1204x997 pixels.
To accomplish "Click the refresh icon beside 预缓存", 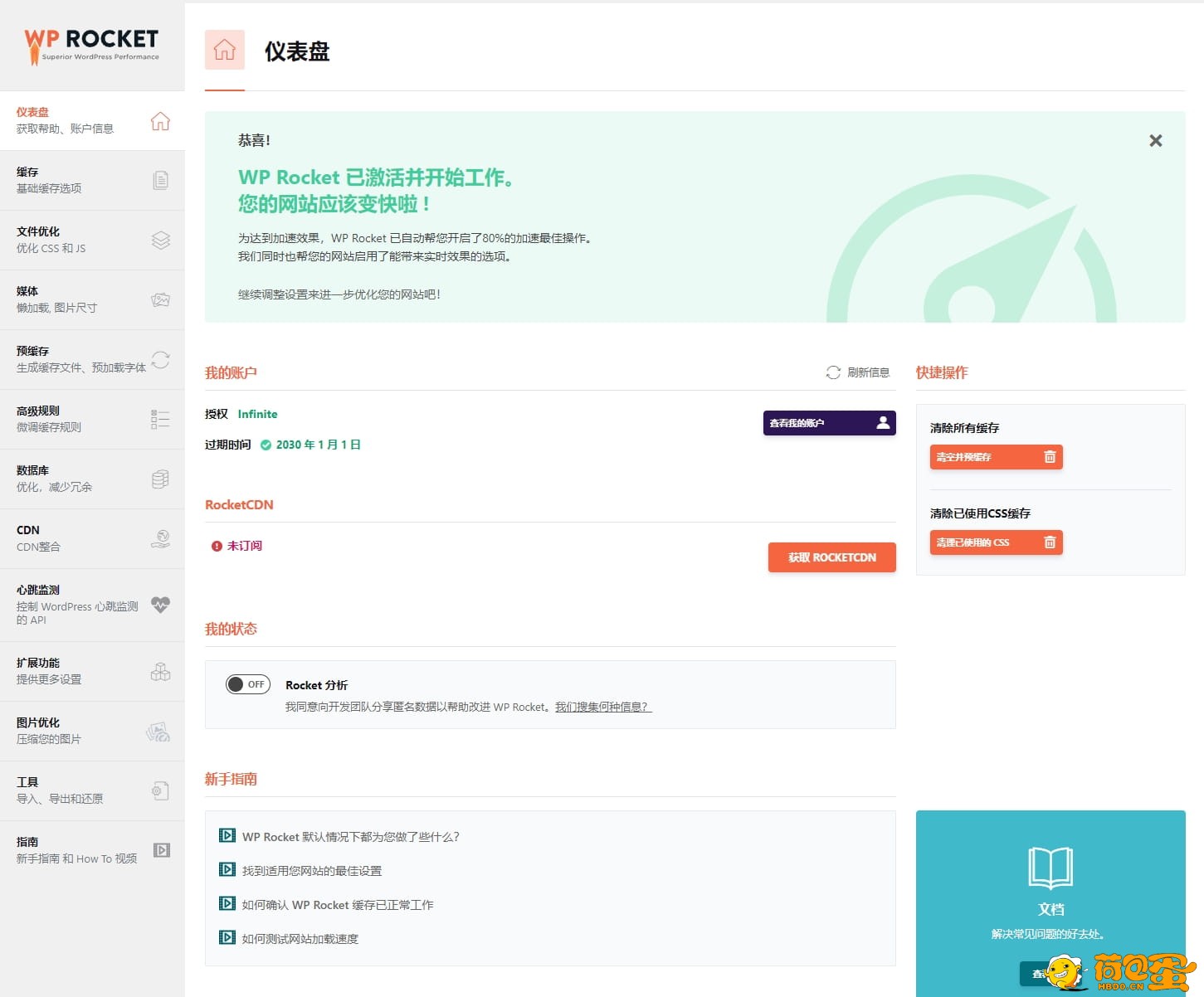I will tap(161, 359).
